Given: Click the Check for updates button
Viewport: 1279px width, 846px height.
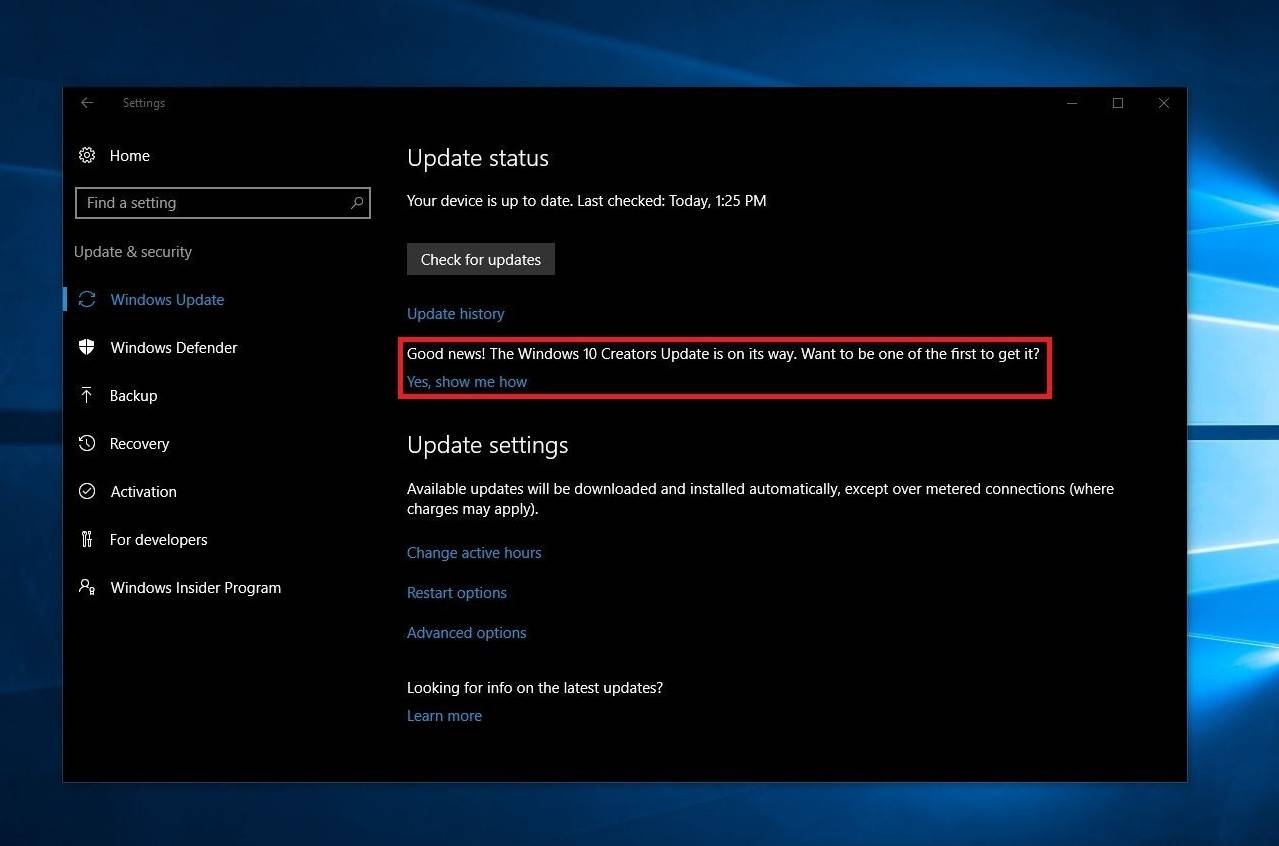Looking at the screenshot, I should [x=481, y=259].
